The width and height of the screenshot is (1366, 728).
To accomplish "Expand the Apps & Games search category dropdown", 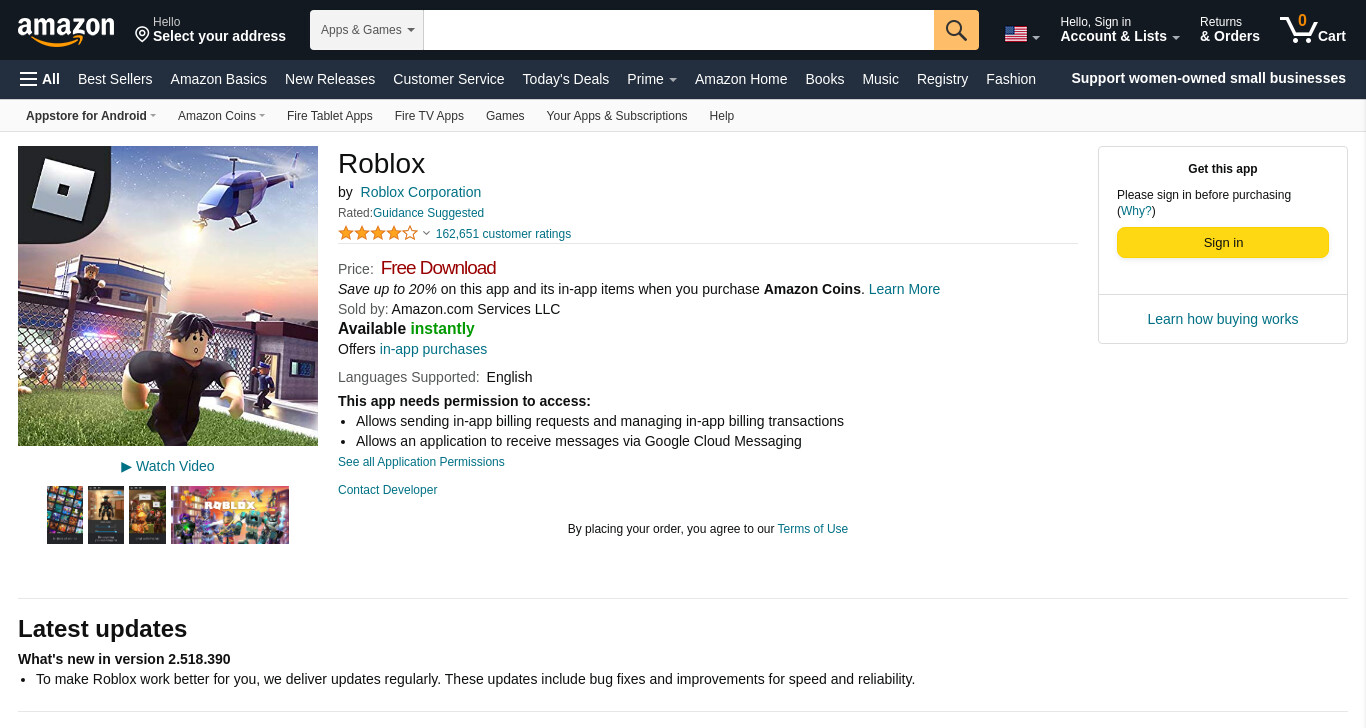I will [x=367, y=30].
